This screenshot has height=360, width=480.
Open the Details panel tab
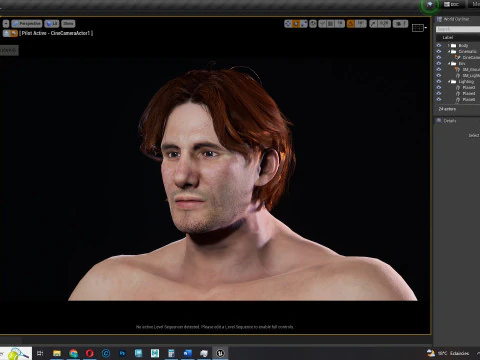449,121
